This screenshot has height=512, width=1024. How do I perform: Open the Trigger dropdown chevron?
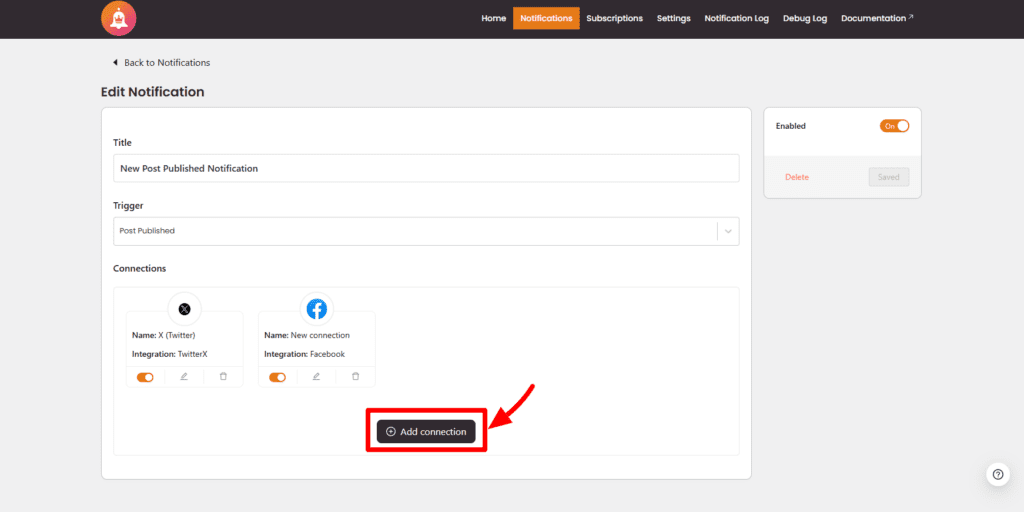[728, 231]
